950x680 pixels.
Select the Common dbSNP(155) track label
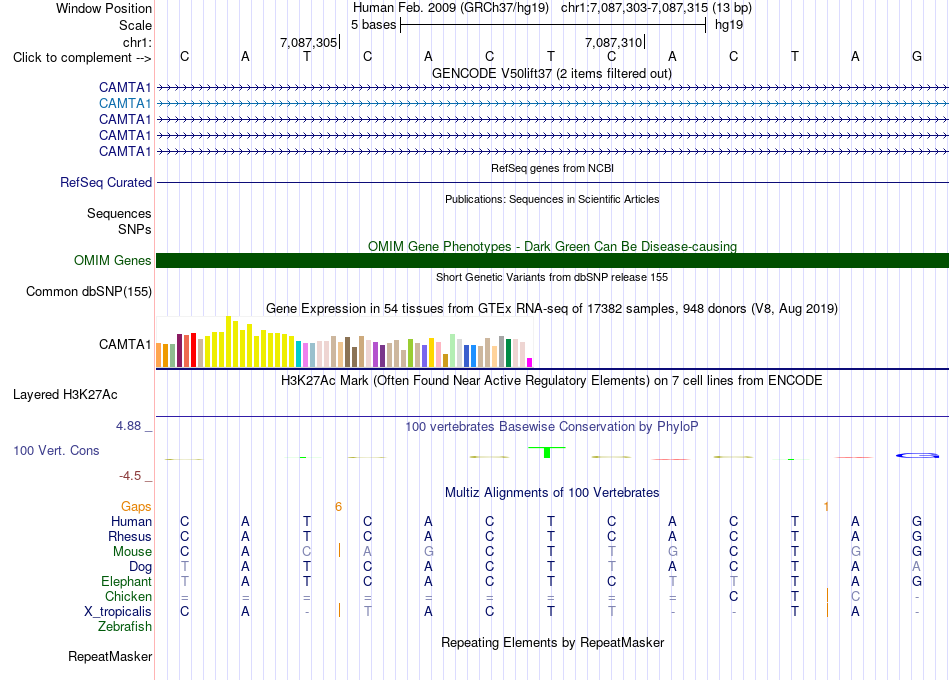click(x=88, y=292)
